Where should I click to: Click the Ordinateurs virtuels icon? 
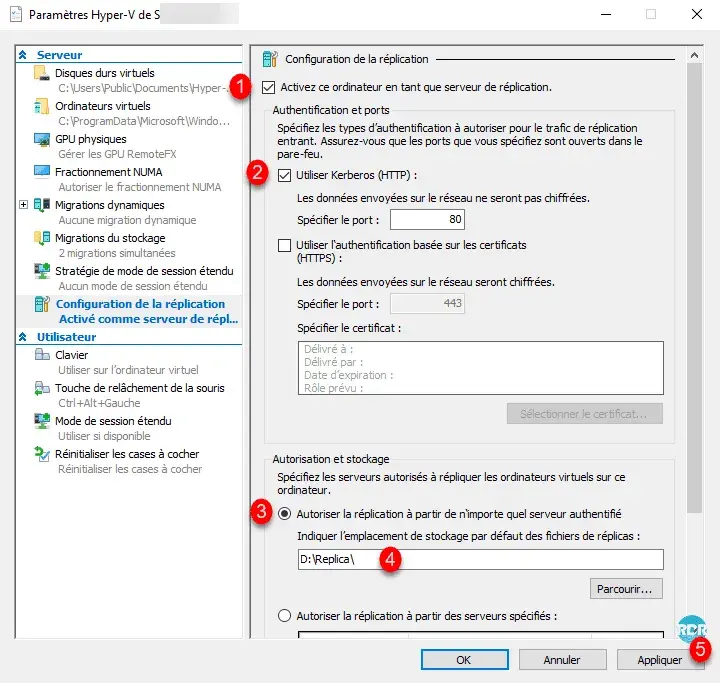[x=41, y=107]
